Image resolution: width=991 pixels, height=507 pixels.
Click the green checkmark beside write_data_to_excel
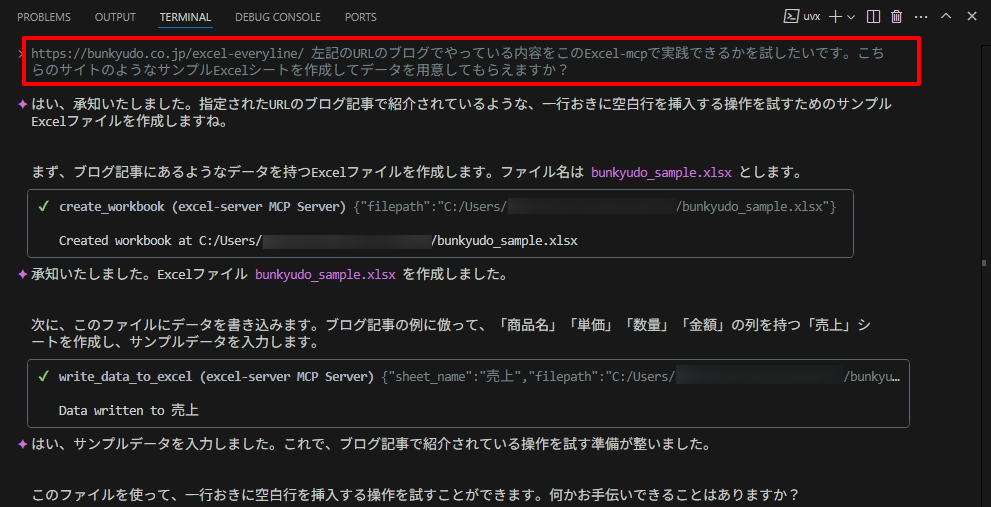pyautogui.click(x=44, y=376)
